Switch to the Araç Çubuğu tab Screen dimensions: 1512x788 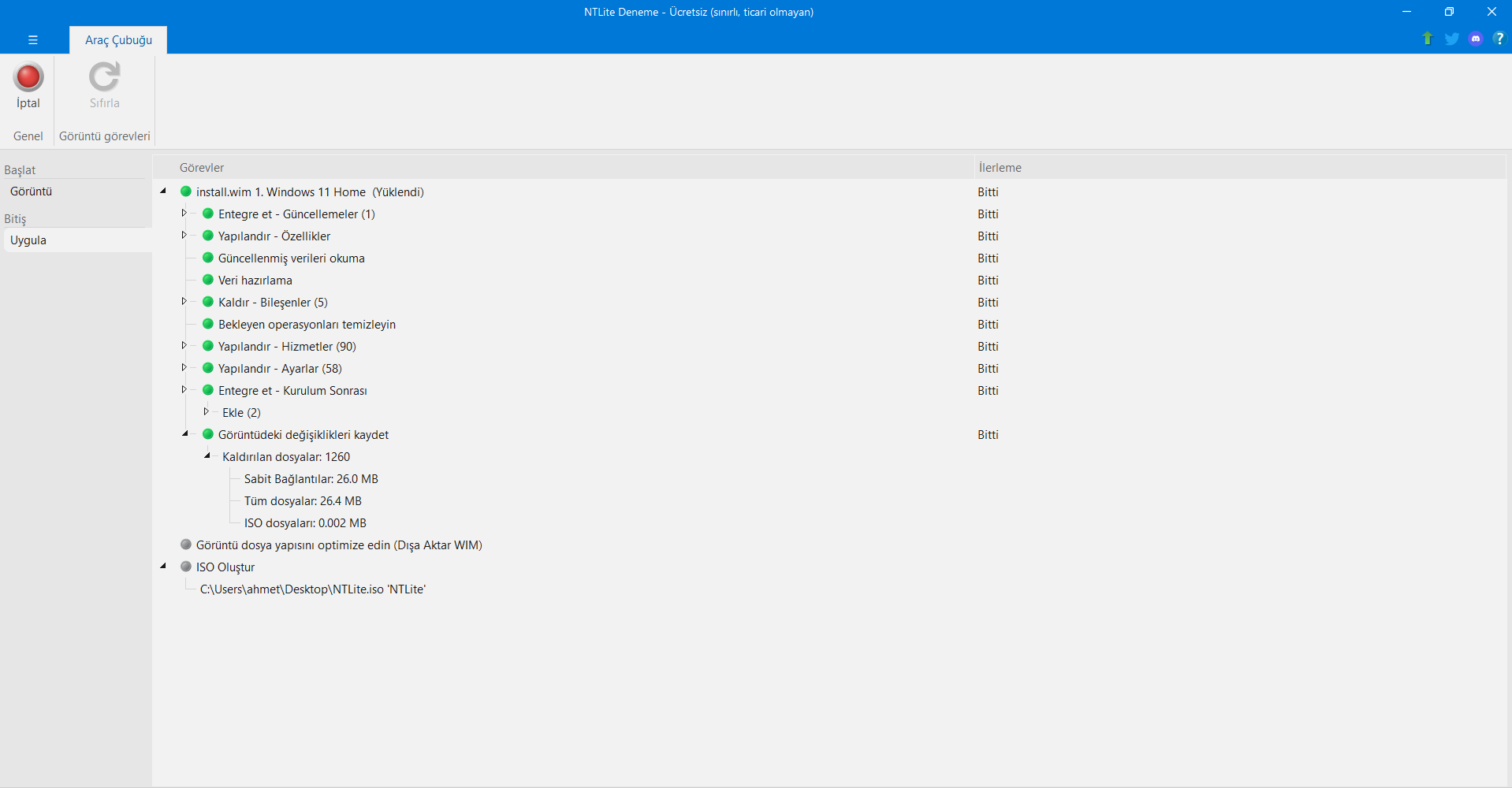(118, 40)
